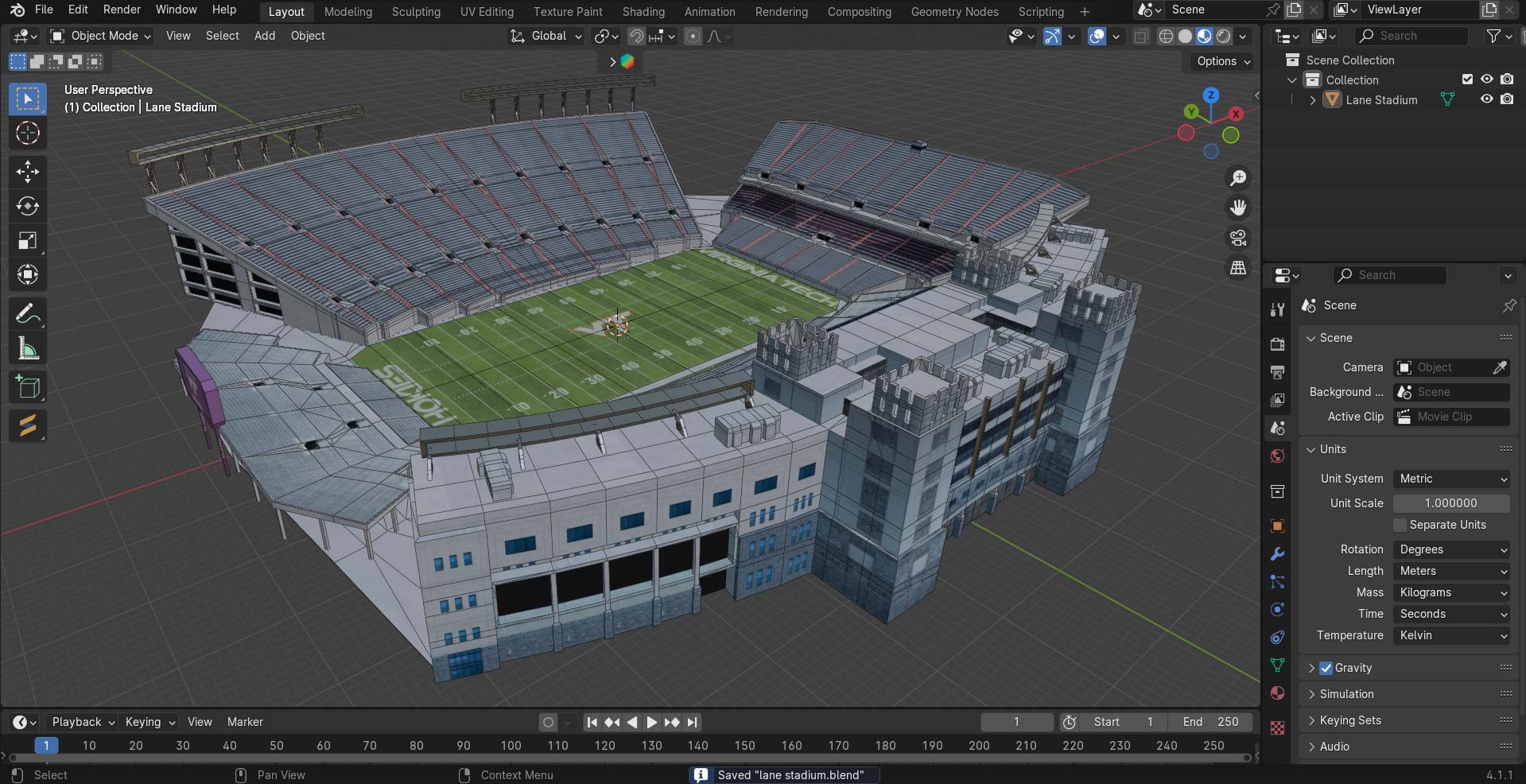Select Material Preview viewport shading mode
The height and width of the screenshot is (784, 1526).
pyautogui.click(x=1204, y=36)
